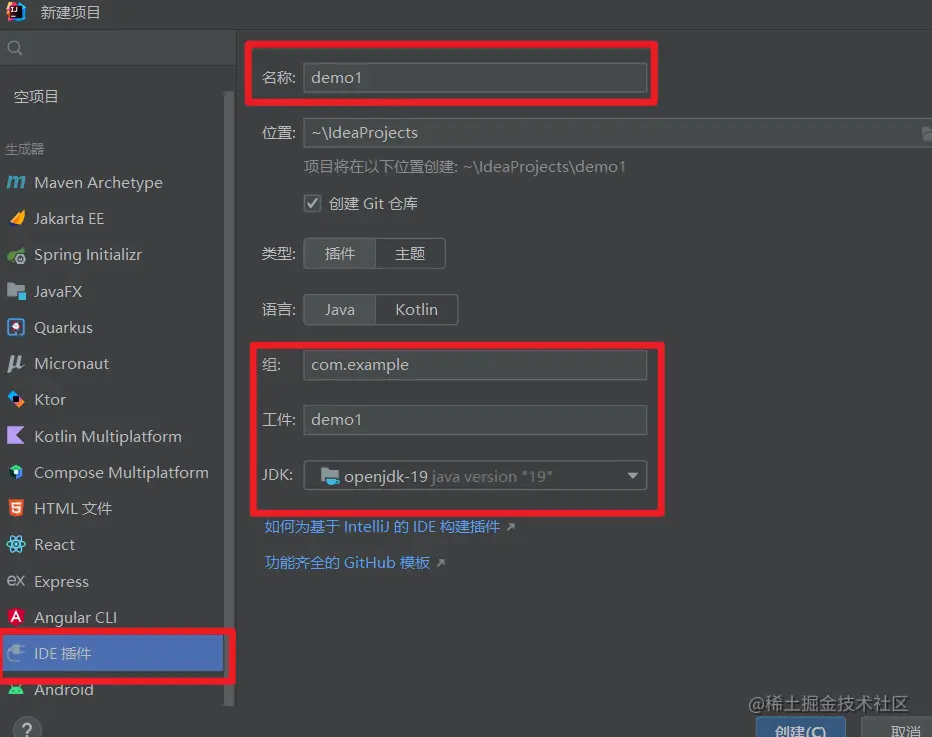Expand the JDK dropdown arrow
Screen dimensions: 932x737
[632, 475]
